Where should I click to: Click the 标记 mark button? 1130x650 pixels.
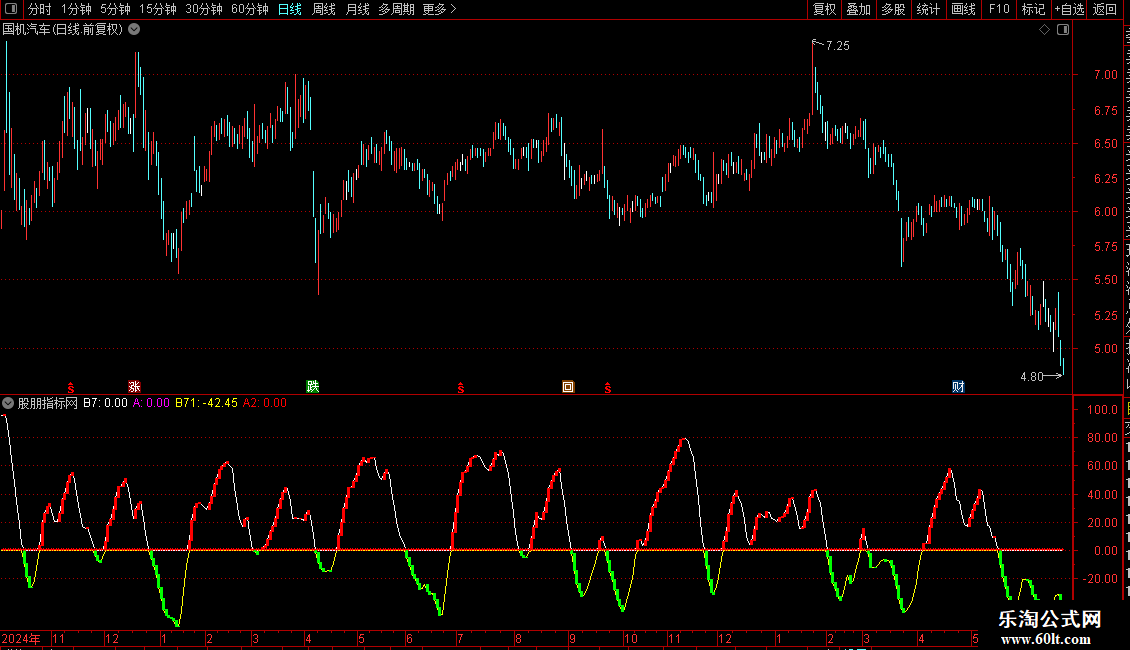(1033, 9)
